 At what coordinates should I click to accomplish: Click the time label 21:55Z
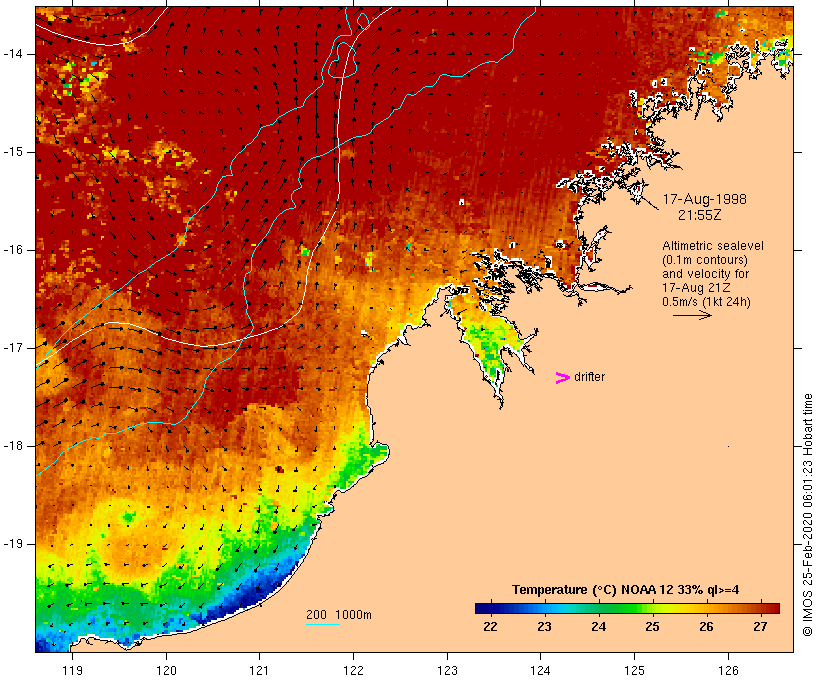(700, 215)
